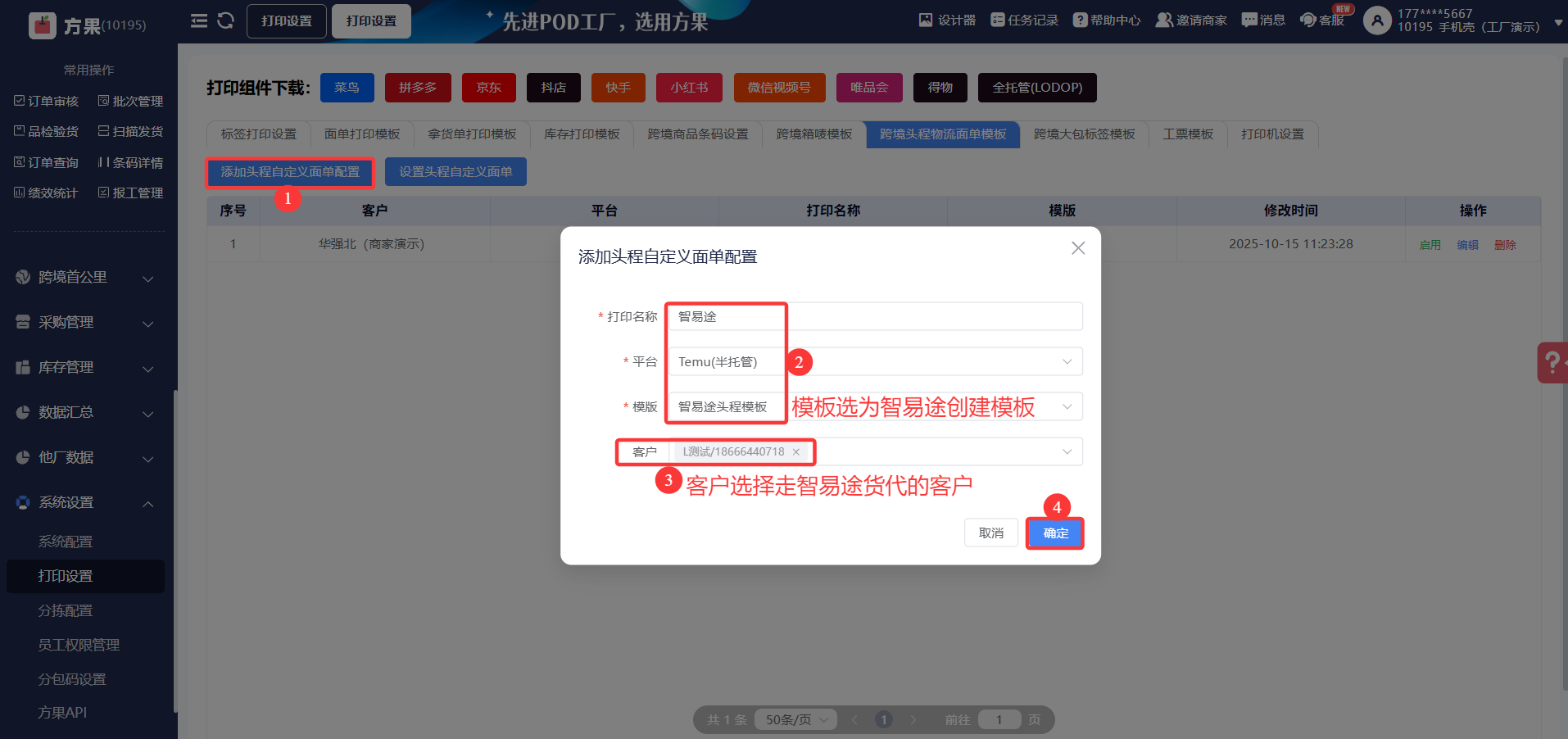The width and height of the screenshot is (1568, 739).
Task: Open 扫描发货 shortcut
Action: coord(131,131)
